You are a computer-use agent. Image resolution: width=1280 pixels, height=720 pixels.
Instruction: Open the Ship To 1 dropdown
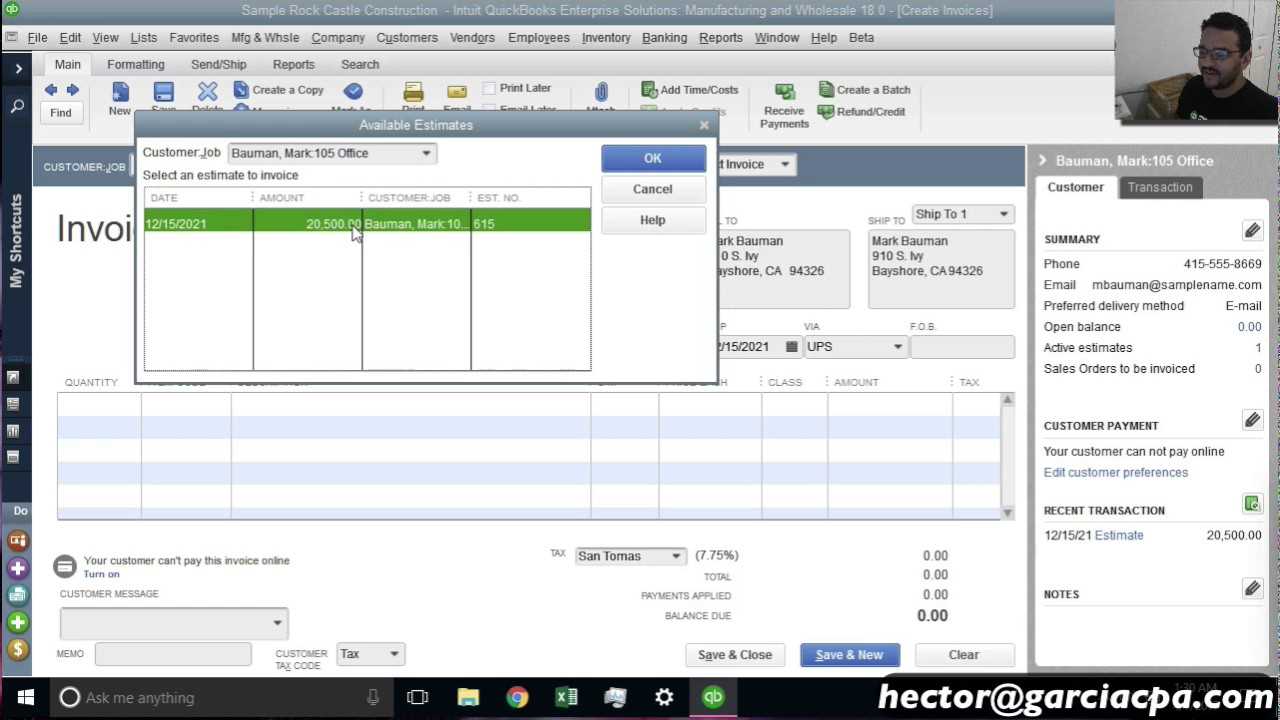1003,214
